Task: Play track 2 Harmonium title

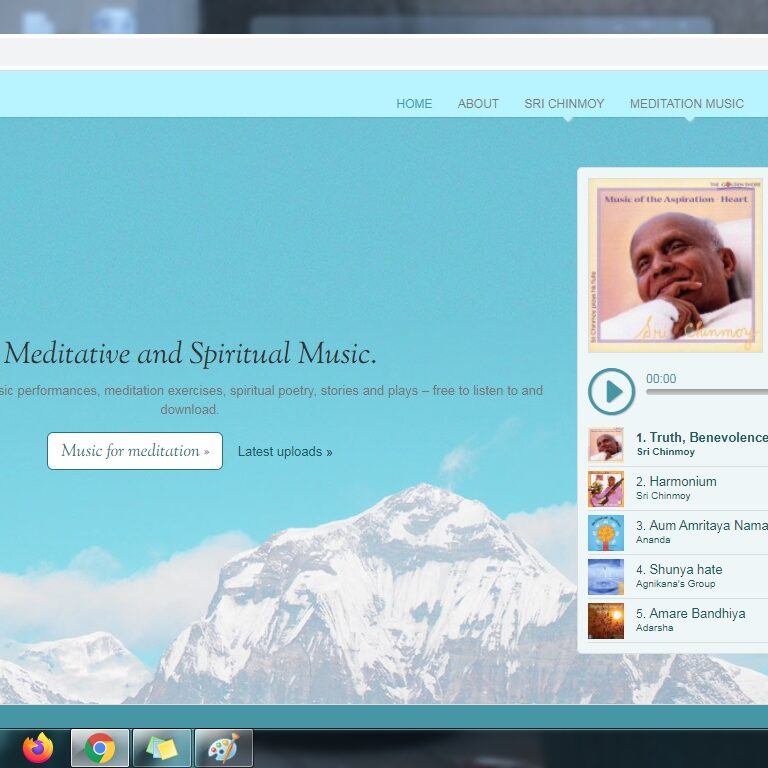Action: [x=682, y=481]
